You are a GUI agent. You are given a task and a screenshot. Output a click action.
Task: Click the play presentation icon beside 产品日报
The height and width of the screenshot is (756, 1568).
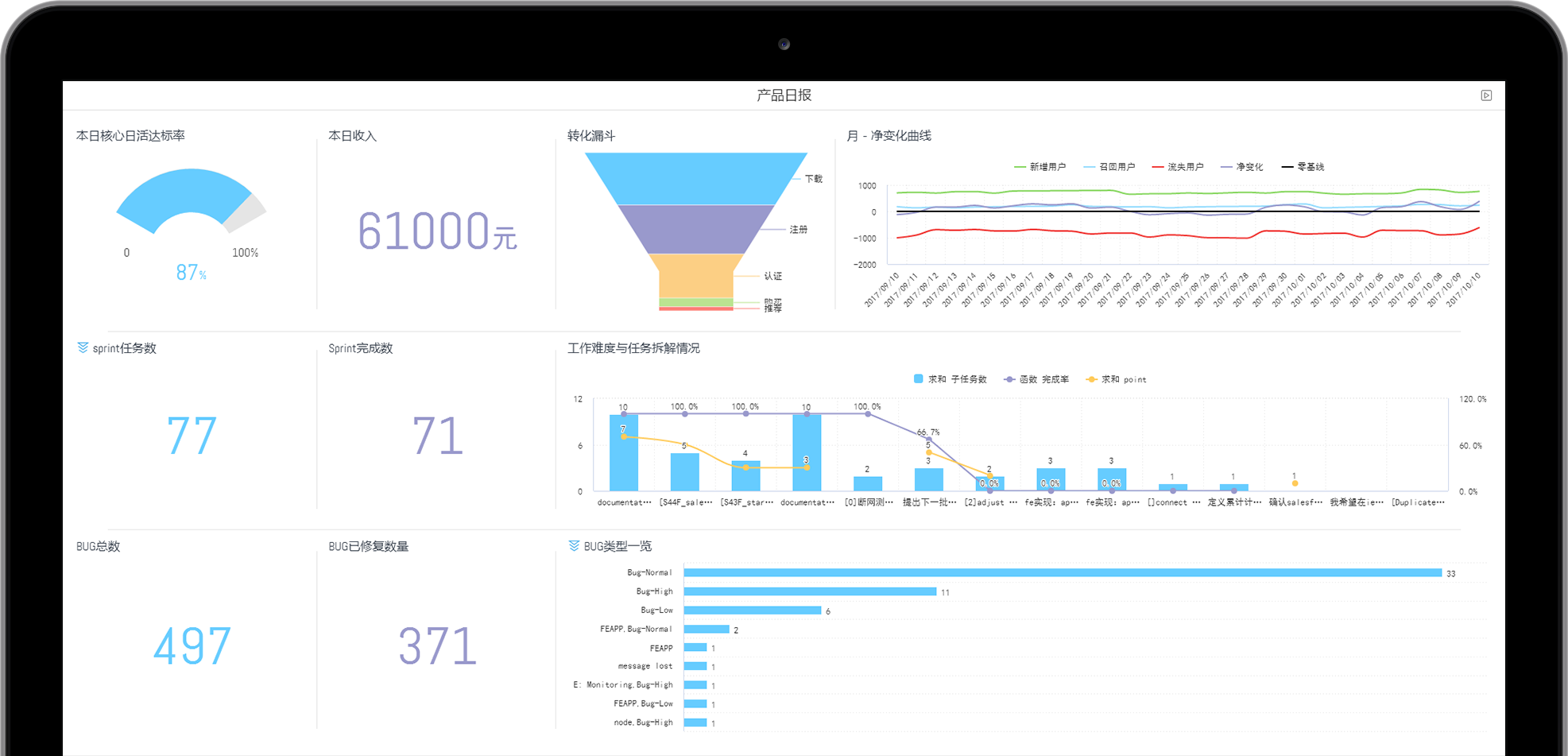[x=1486, y=95]
